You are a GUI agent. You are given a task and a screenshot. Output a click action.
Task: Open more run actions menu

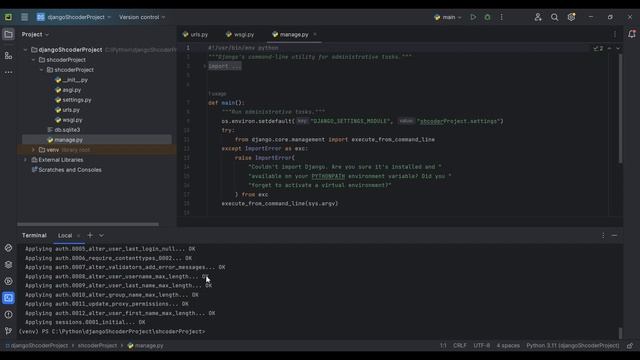click(502, 17)
